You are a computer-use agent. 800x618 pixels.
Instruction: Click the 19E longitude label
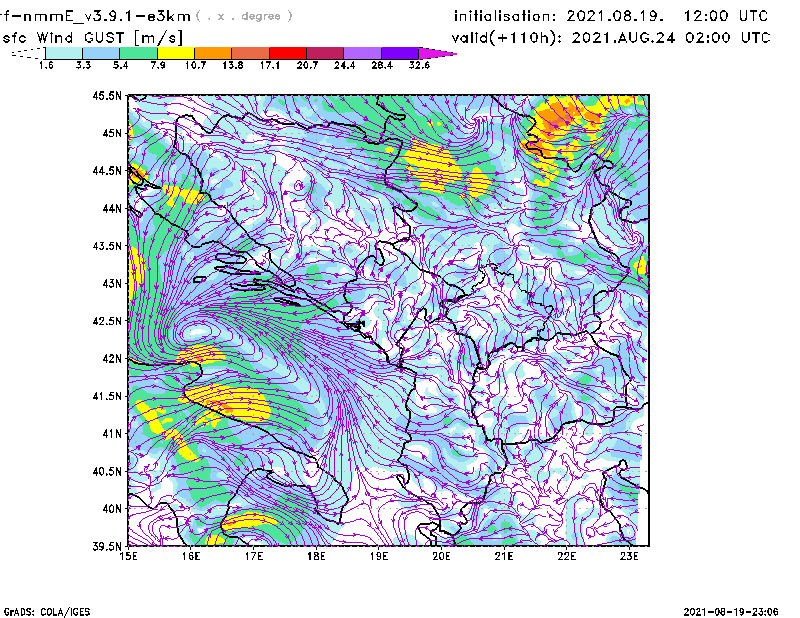point(379,556)
